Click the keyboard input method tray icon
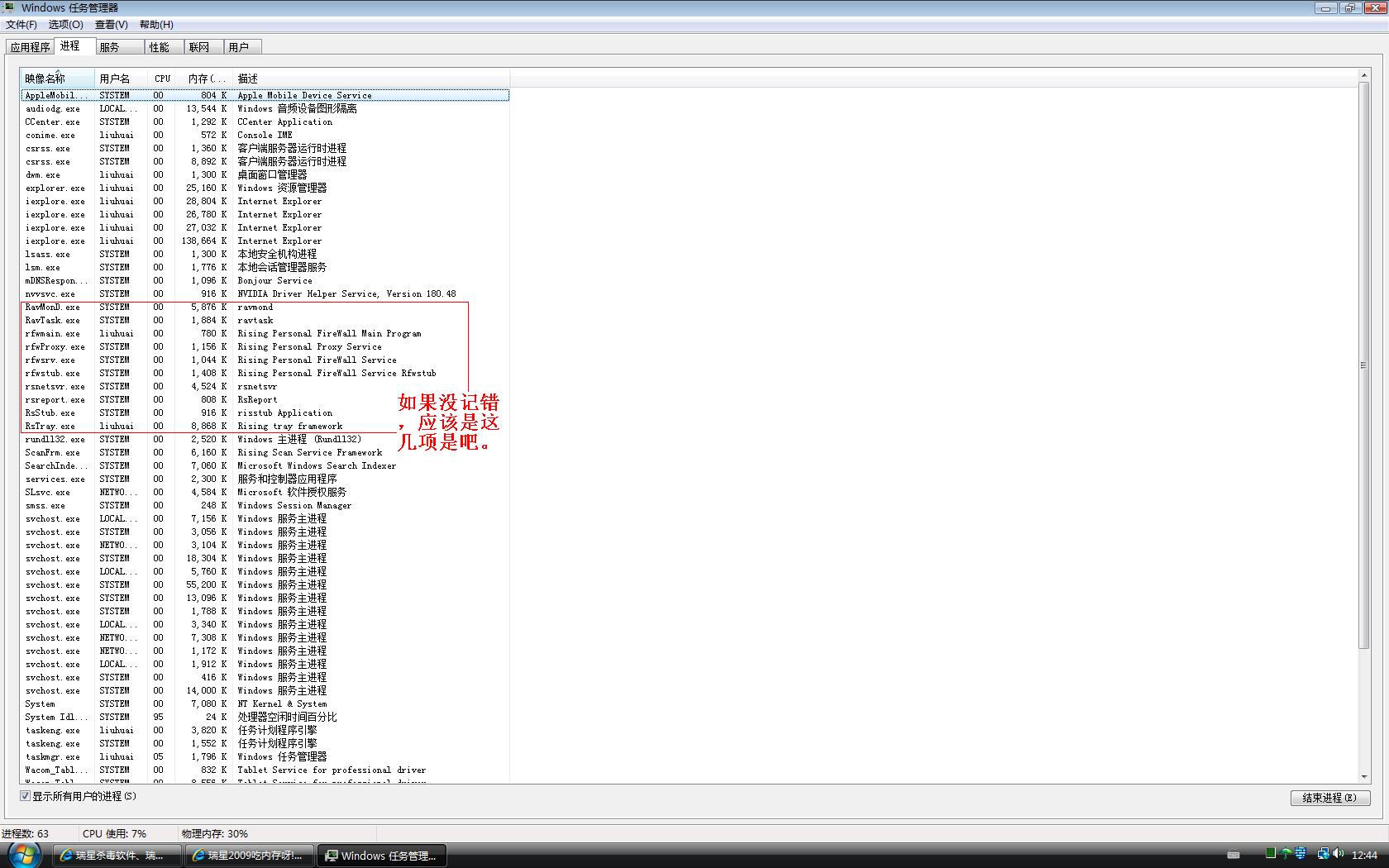Viewport: 1389px width, 868px height. (x=1234, y=855)
